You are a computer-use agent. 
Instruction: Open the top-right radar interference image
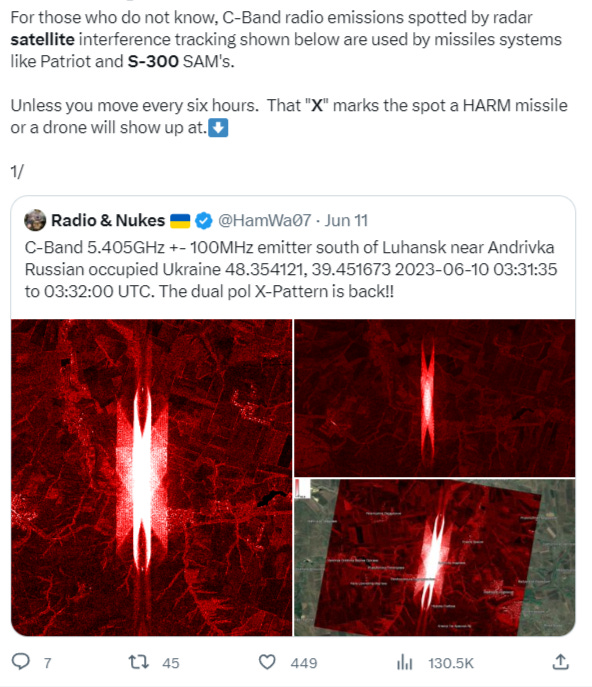(x=435, y=398)
